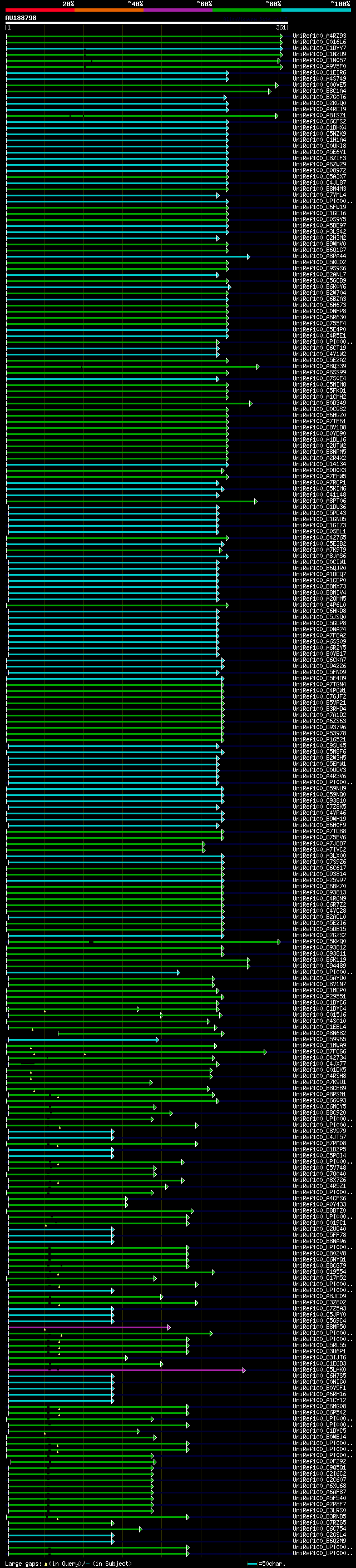Select the query name AU188798
Screen dimensions: 356x1568
pos(21,18)
